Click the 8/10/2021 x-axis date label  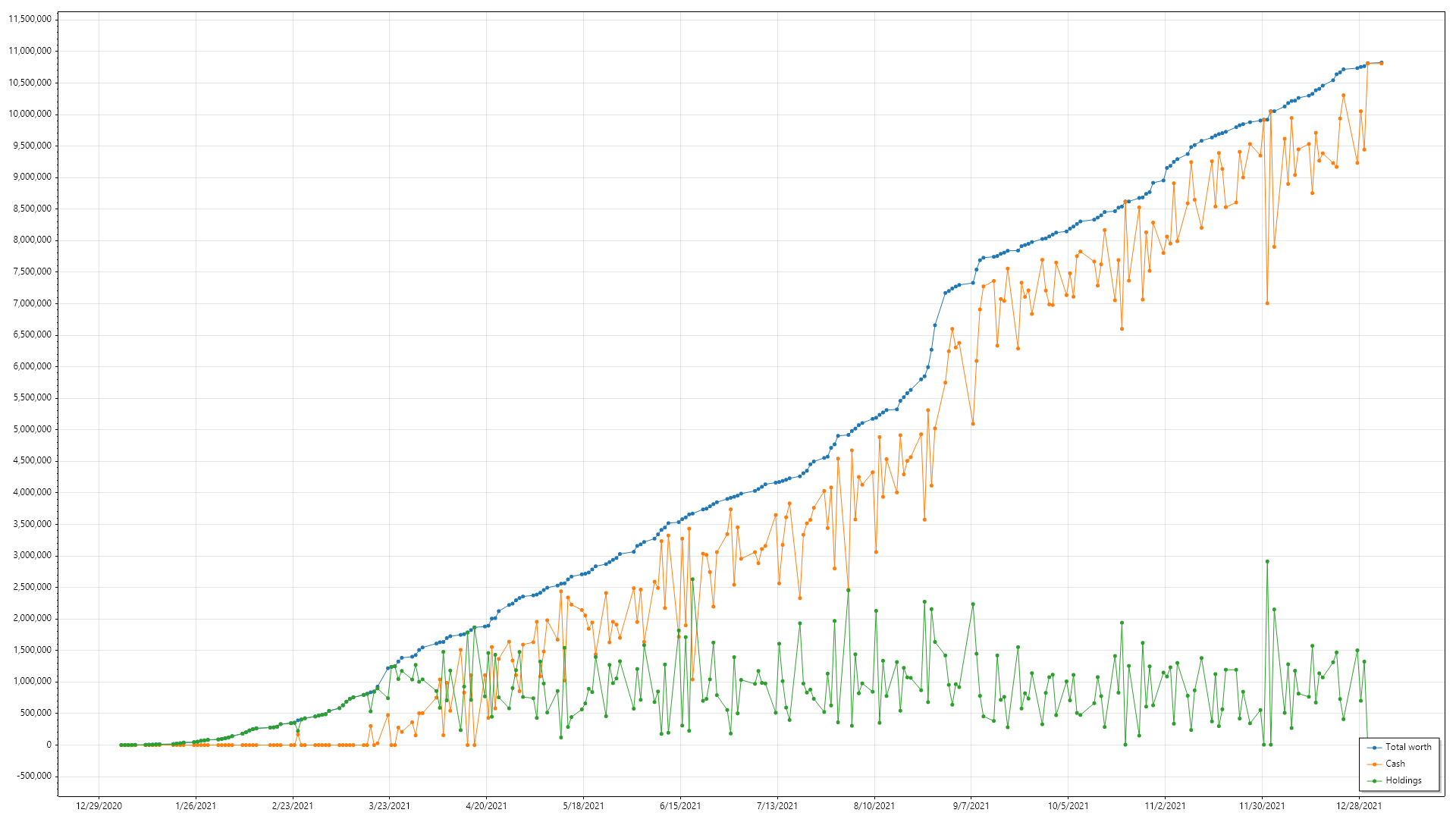coord(874,806)
